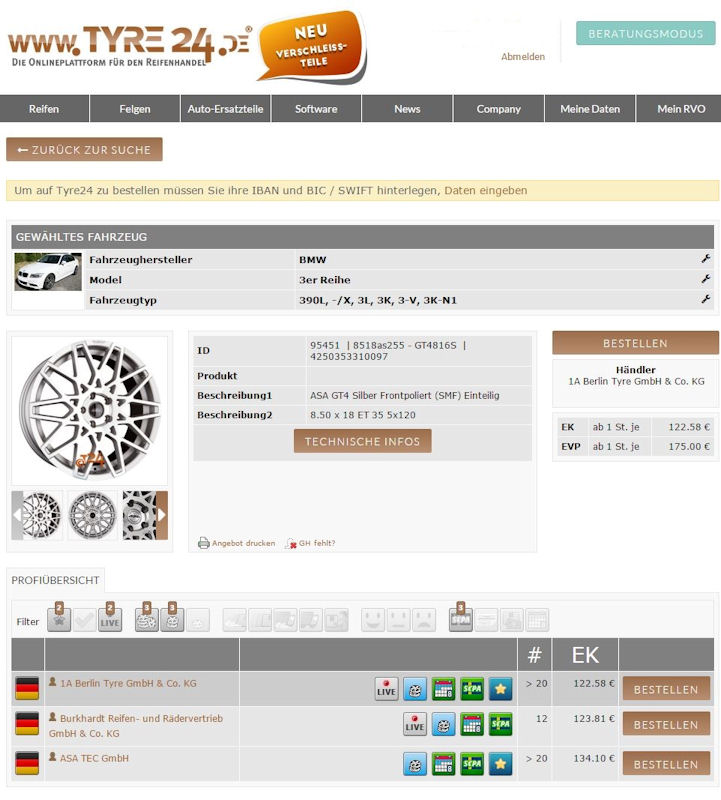721x800 pixels.
Task: Click the calendar icon in ASA TEC GmbH row
Action: [x=443, y=764]
